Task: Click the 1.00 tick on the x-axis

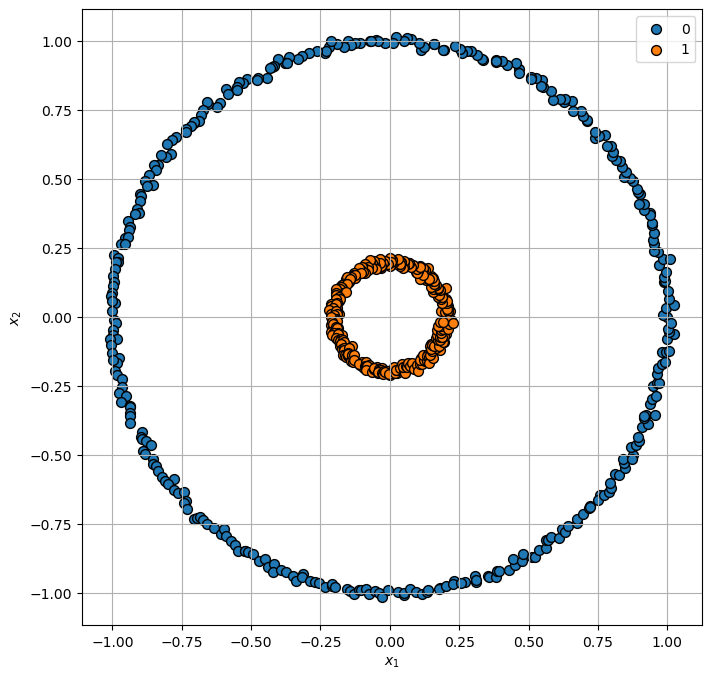Action: (x=667, y=639)
